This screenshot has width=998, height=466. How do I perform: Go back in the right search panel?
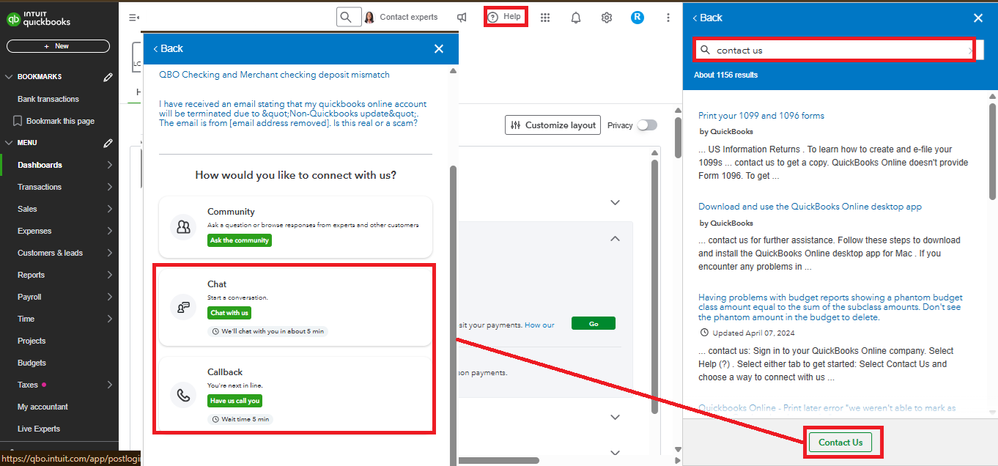(x=707, y=18)
